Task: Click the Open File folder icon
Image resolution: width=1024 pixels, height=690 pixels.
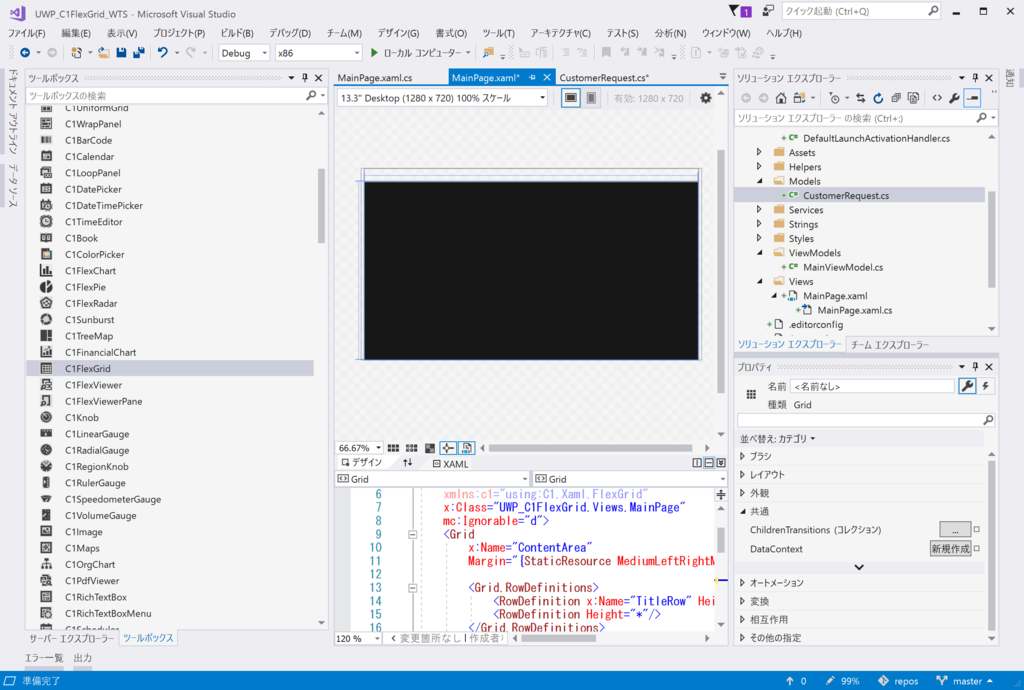Action: 104,53
